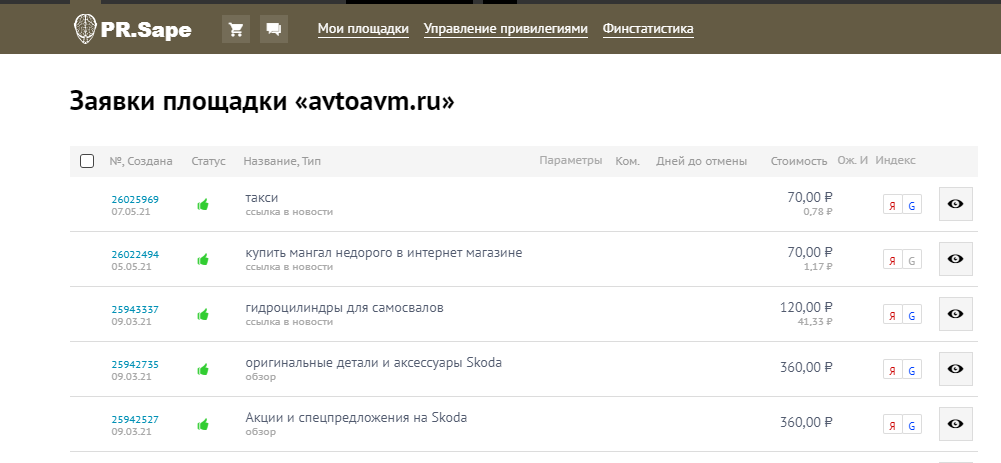The height and width of the screenshot is (463, 1001).
Task: Click Yandex Я icon for оригинальные детали Skoda
Action: coord(892,369)
